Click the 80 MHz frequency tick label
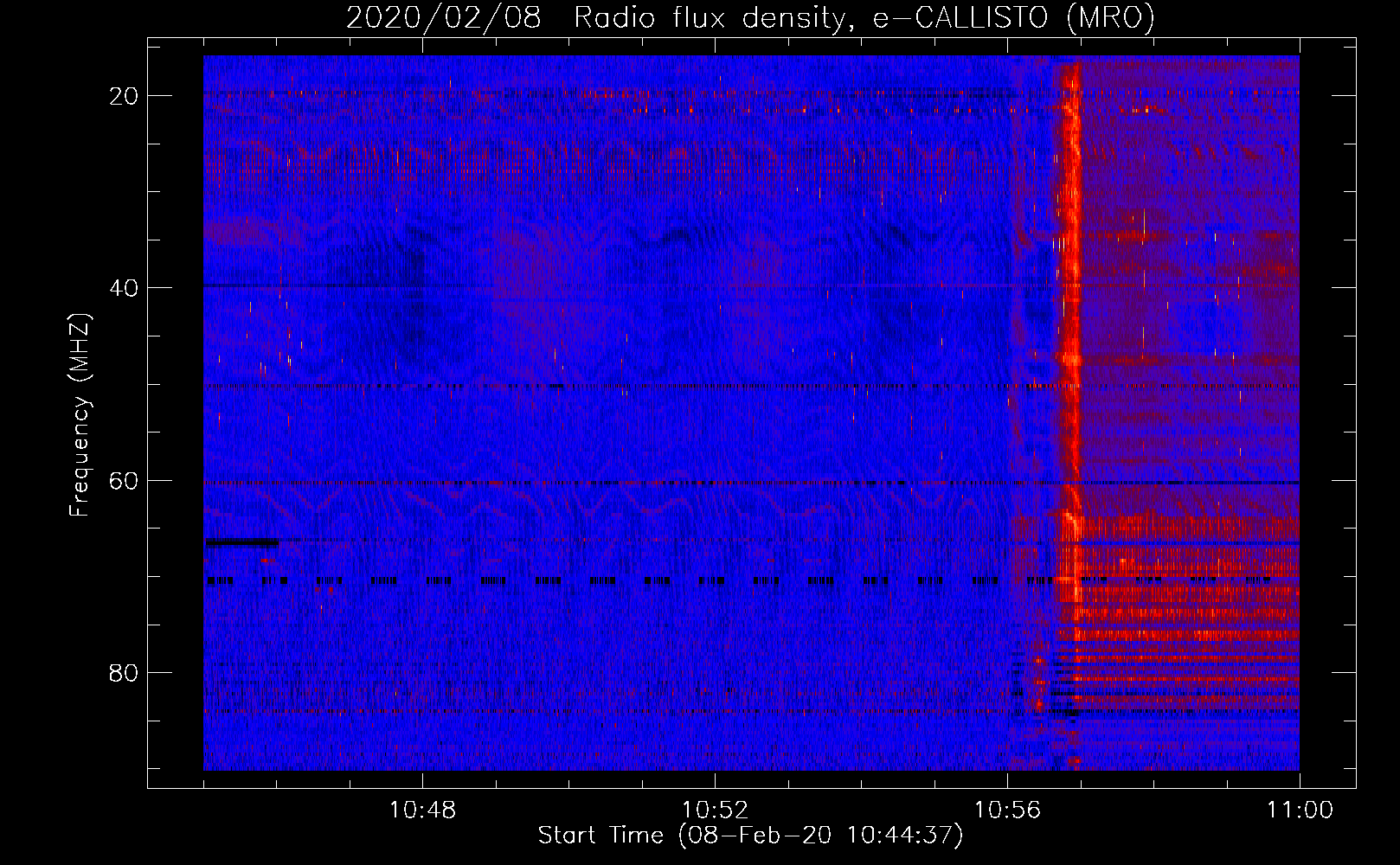 (124, 672)
